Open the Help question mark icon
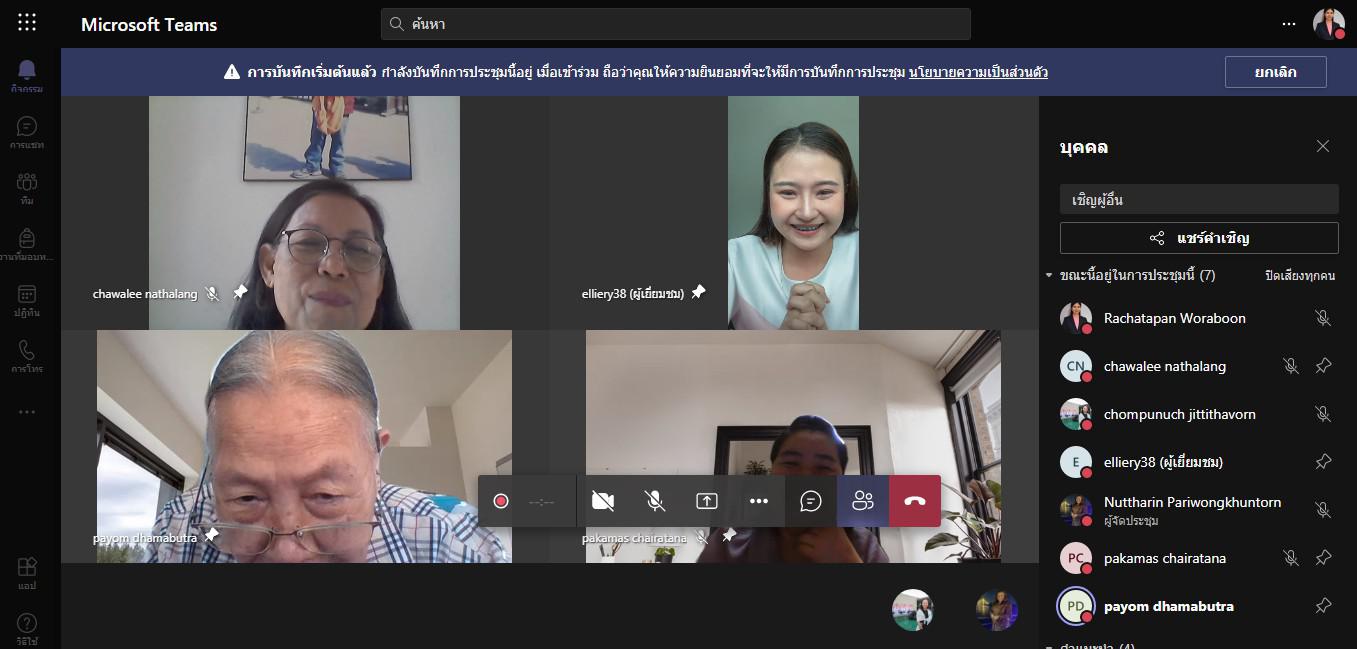Screen dimensions: 1357x649 pyautogui.click(x=27, y=628)
